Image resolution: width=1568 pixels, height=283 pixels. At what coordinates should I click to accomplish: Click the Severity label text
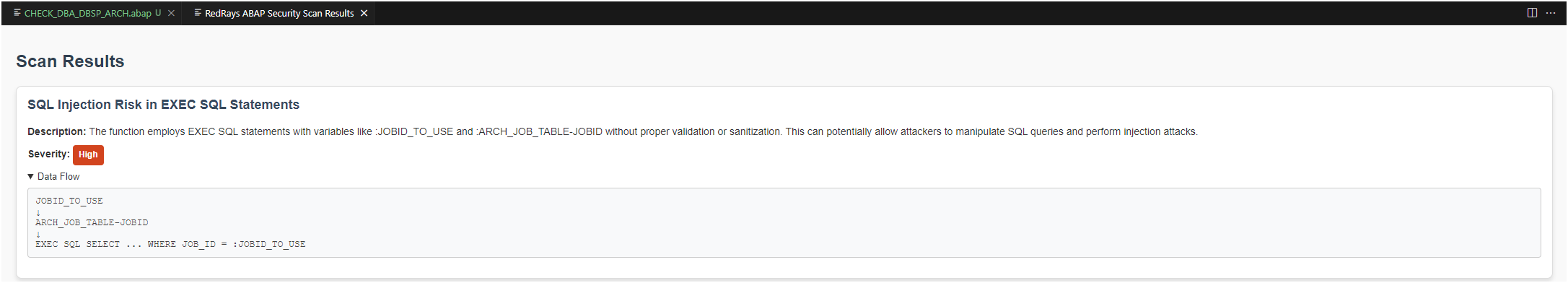(48, 154)
